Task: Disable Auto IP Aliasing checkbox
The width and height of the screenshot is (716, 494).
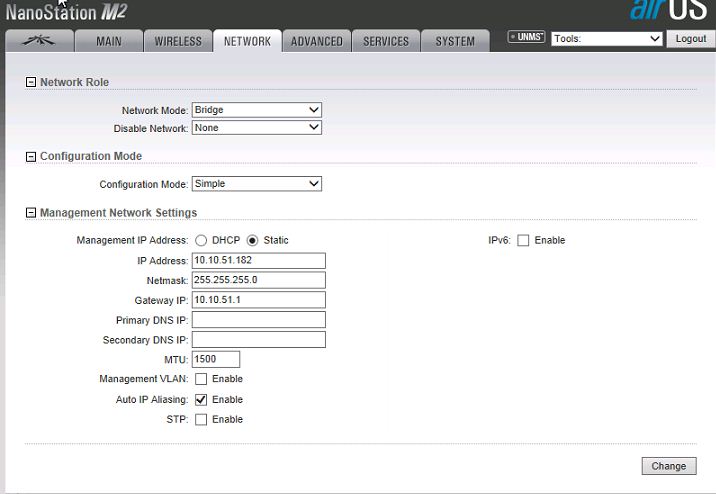Action: click(201, 400)
